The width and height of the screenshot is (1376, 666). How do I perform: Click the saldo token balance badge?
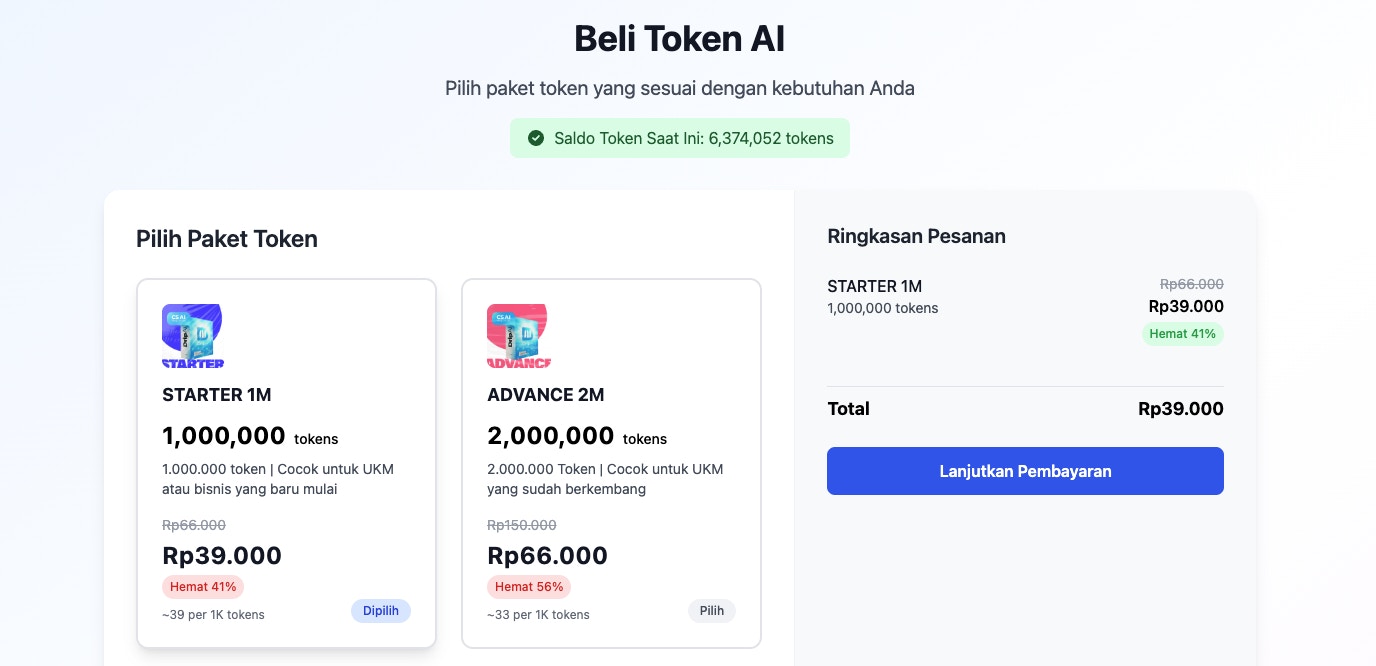680,138
